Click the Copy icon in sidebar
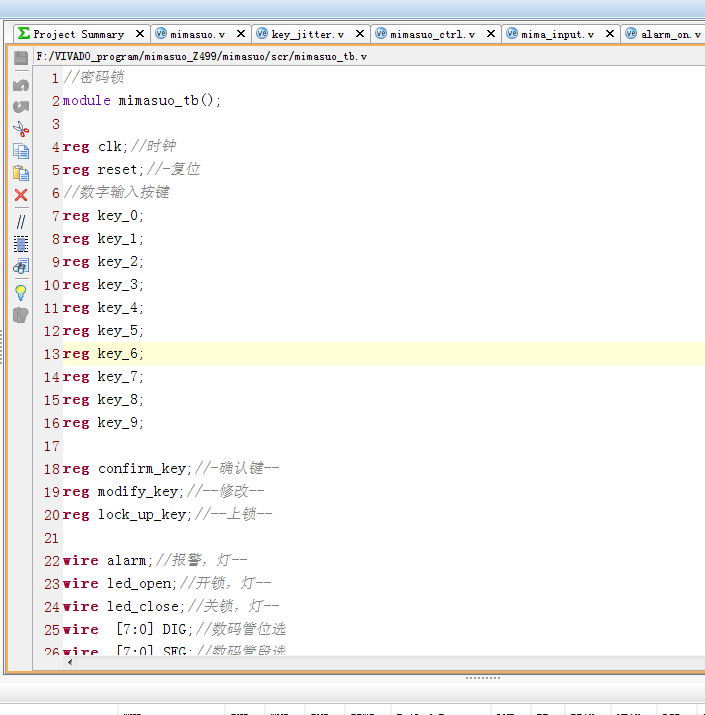Image resolution: width=705 pixels, height=715 pixels. [21, 151]
